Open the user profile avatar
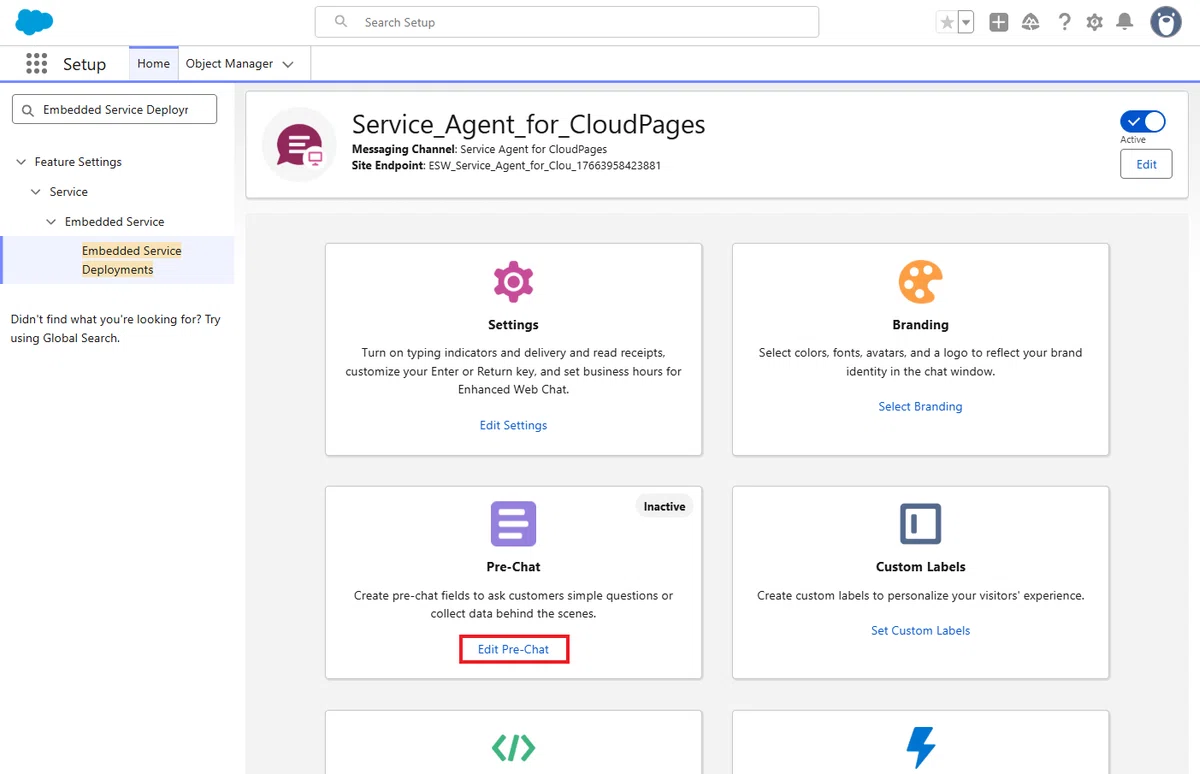Image resolution: width=1200 pixels, height=774 pixels. pos(1166,22)
